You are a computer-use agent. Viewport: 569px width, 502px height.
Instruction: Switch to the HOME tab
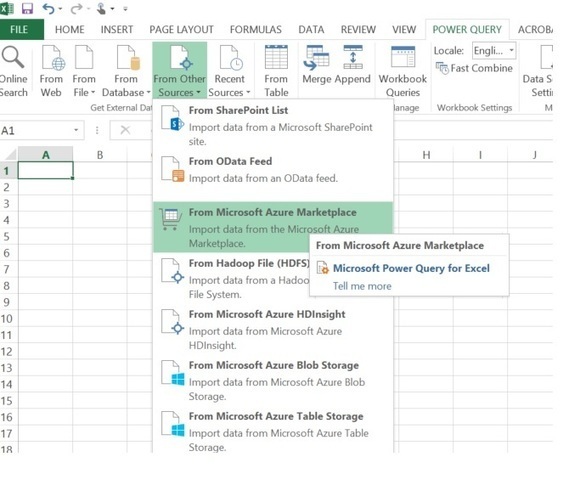70,29
